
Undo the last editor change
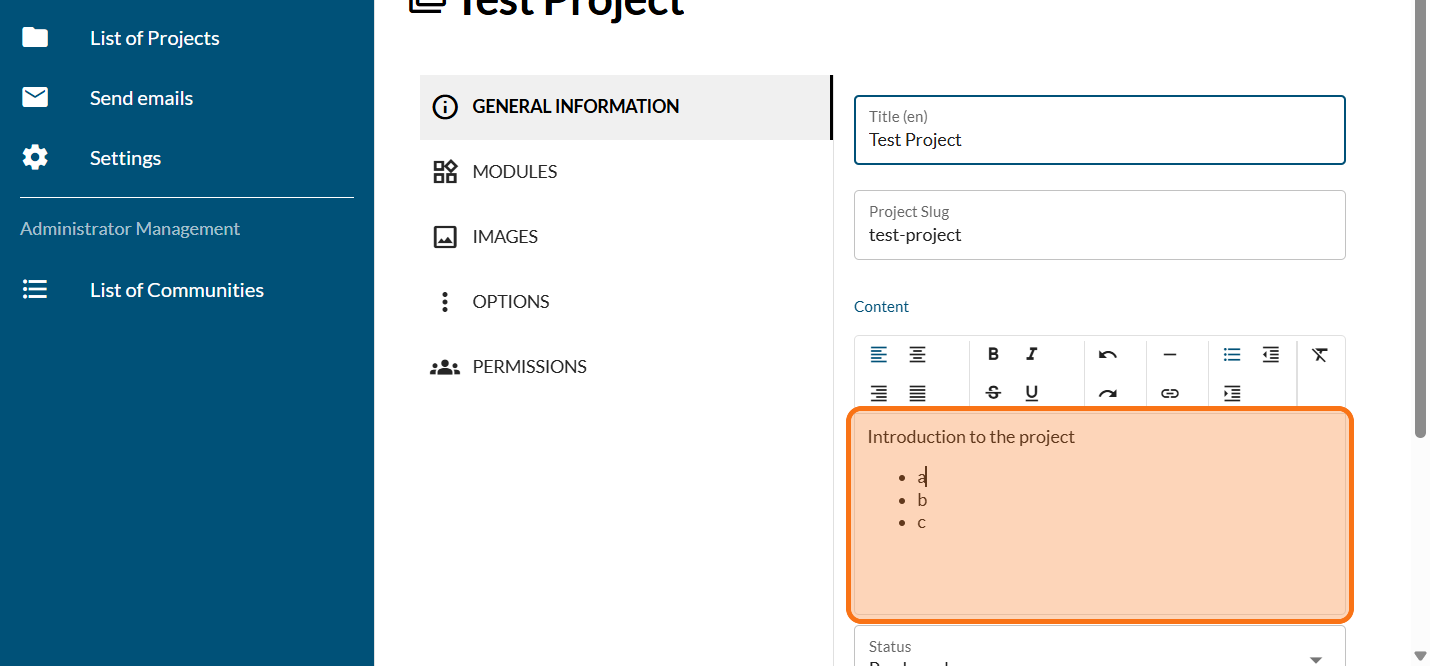point(1108,354)
